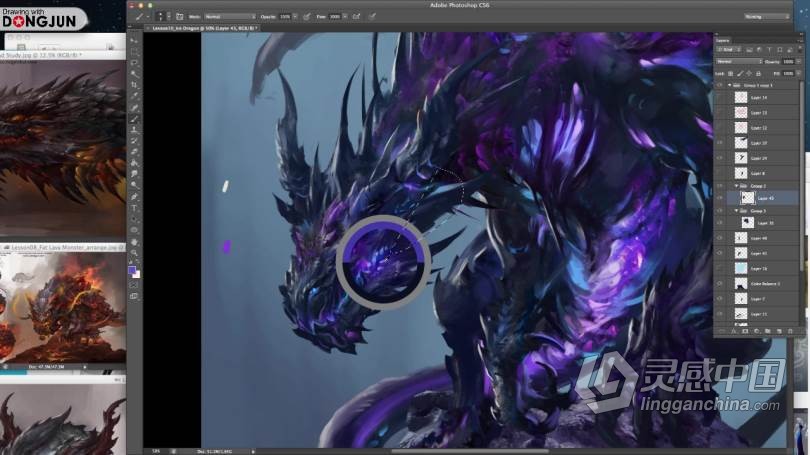Select the Crop tool
Viewport: 810px width, 455px height.
coord(134,85)
